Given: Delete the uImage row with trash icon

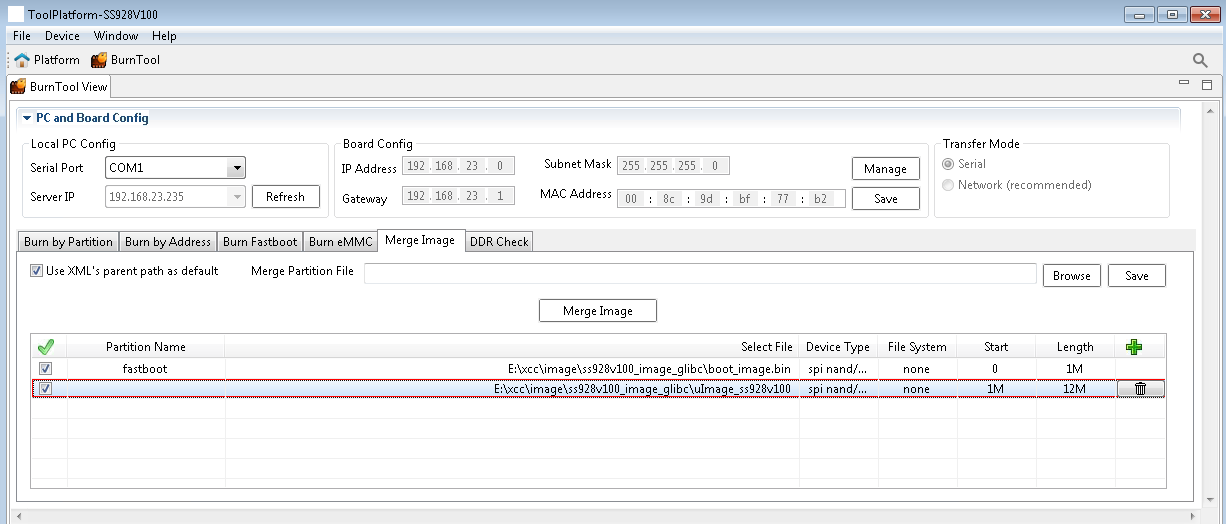Looking at the screenshot, I should point(1140,389).
